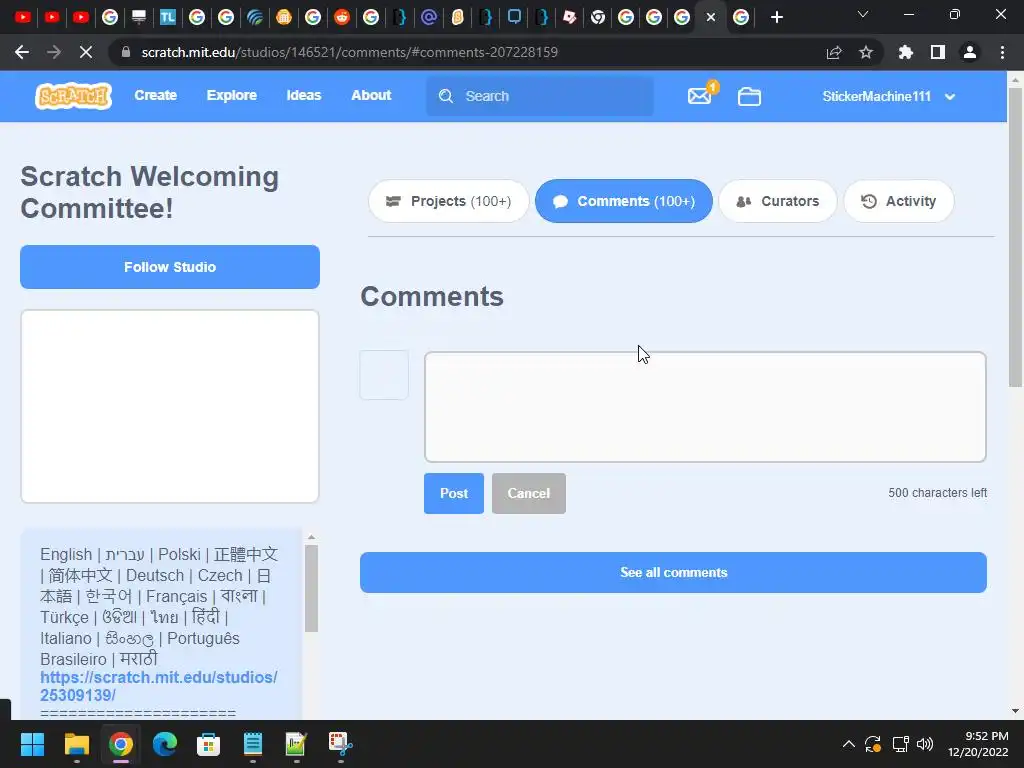Open Snipping Tool from the taskbar
The width and height of the screenshot is (1024, 768).
340,744
